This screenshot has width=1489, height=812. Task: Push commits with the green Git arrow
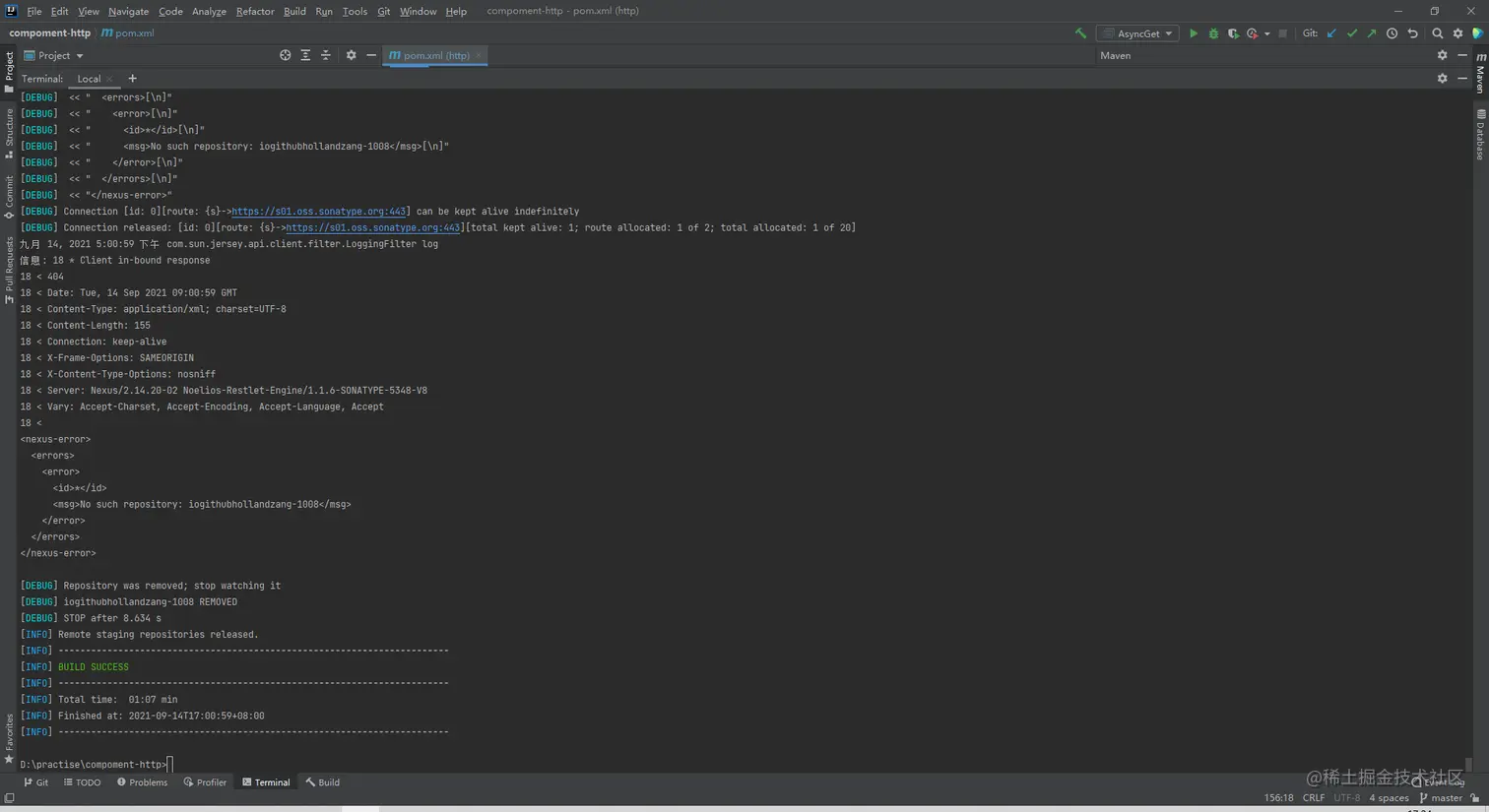click(1372, 33)
